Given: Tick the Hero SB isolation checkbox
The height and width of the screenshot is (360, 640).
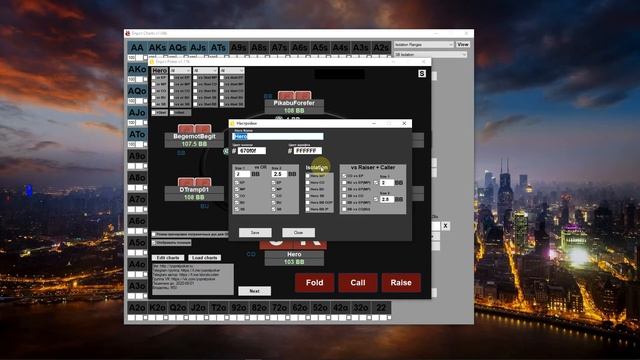Looking at the screenshot, I should click(x=308, y=196).
